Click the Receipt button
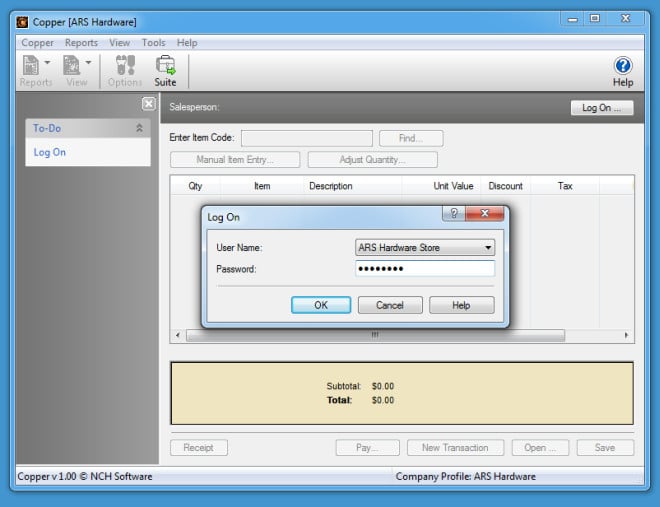660x507 pixels. 199,448
